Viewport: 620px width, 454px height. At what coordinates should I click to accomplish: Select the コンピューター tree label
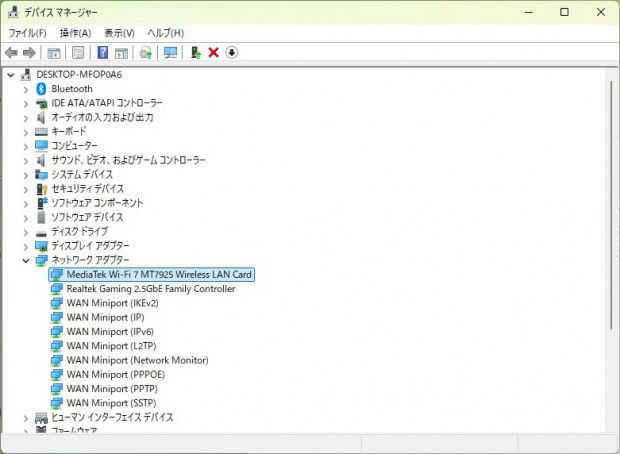click(x=74, y=146)
